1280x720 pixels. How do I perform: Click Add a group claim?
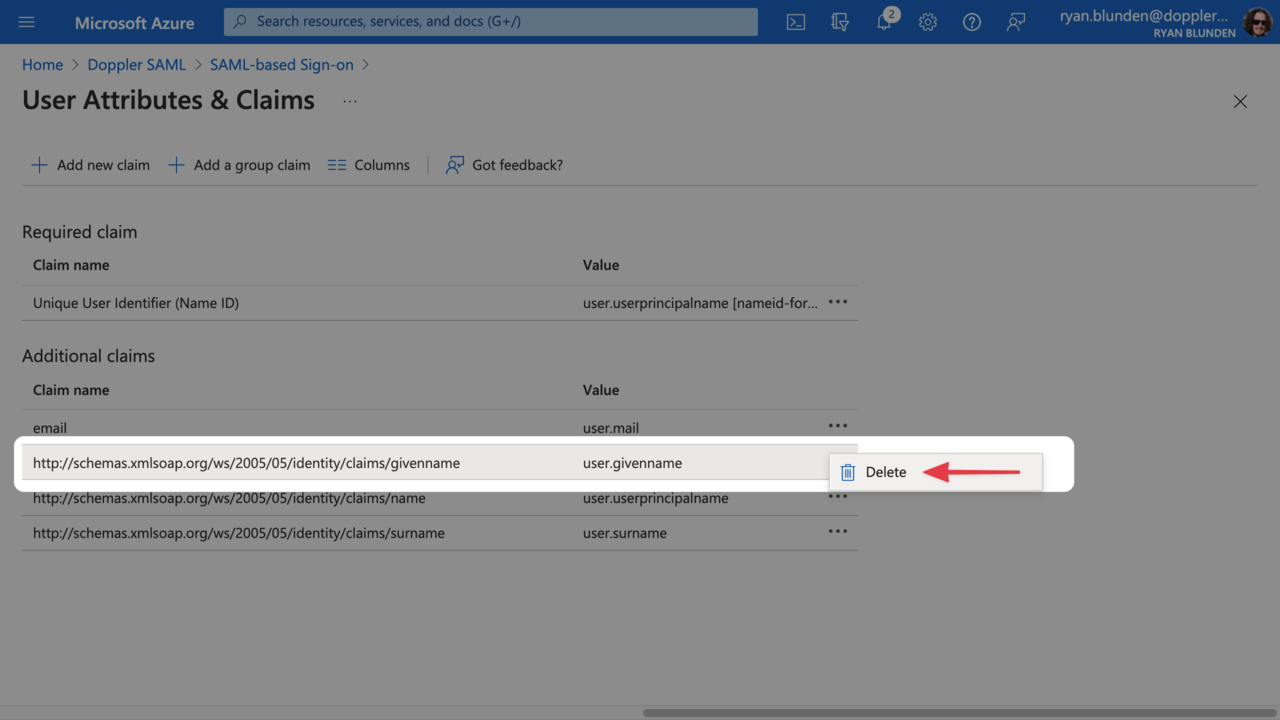(x=239, y=165)
